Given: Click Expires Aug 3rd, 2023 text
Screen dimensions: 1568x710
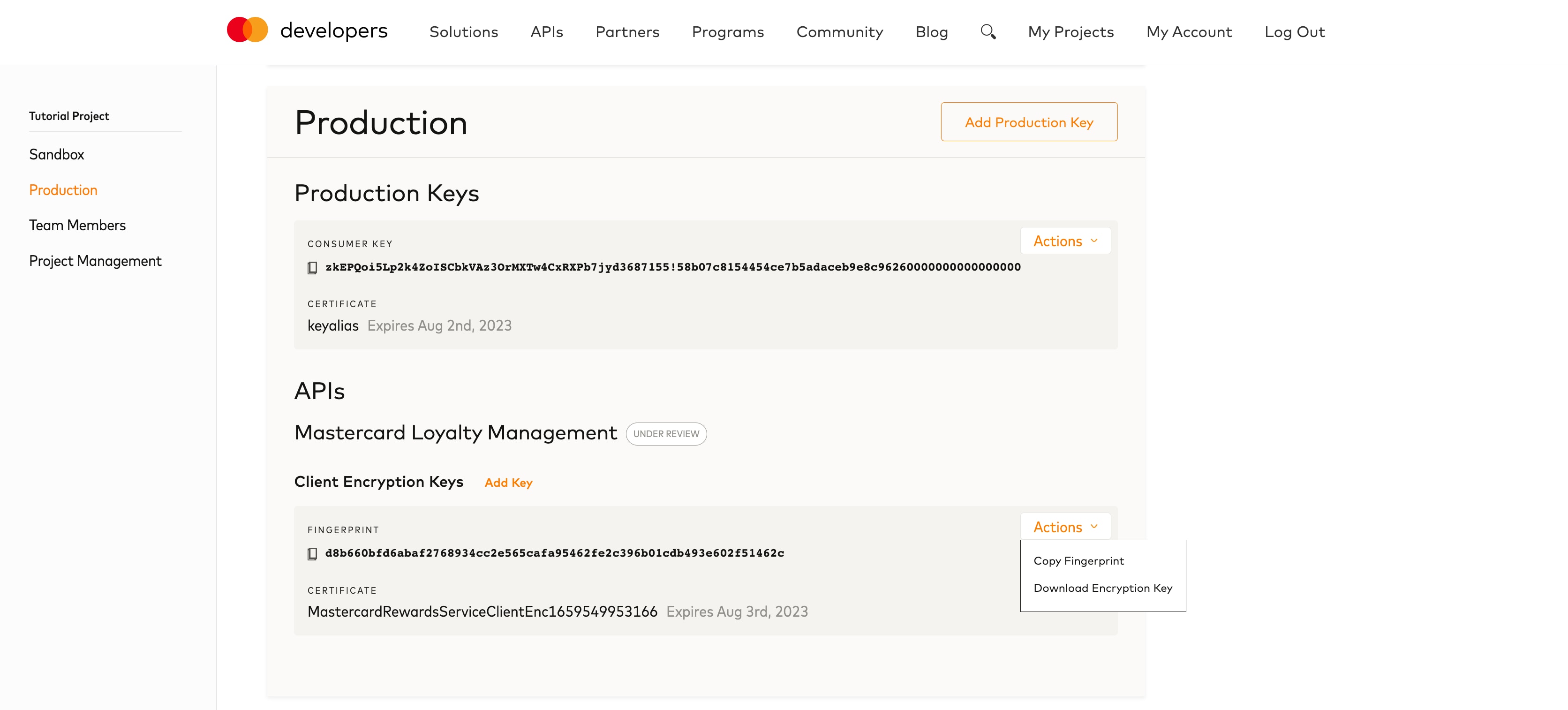Looking at the screenshot, I should tap(737, 612).
